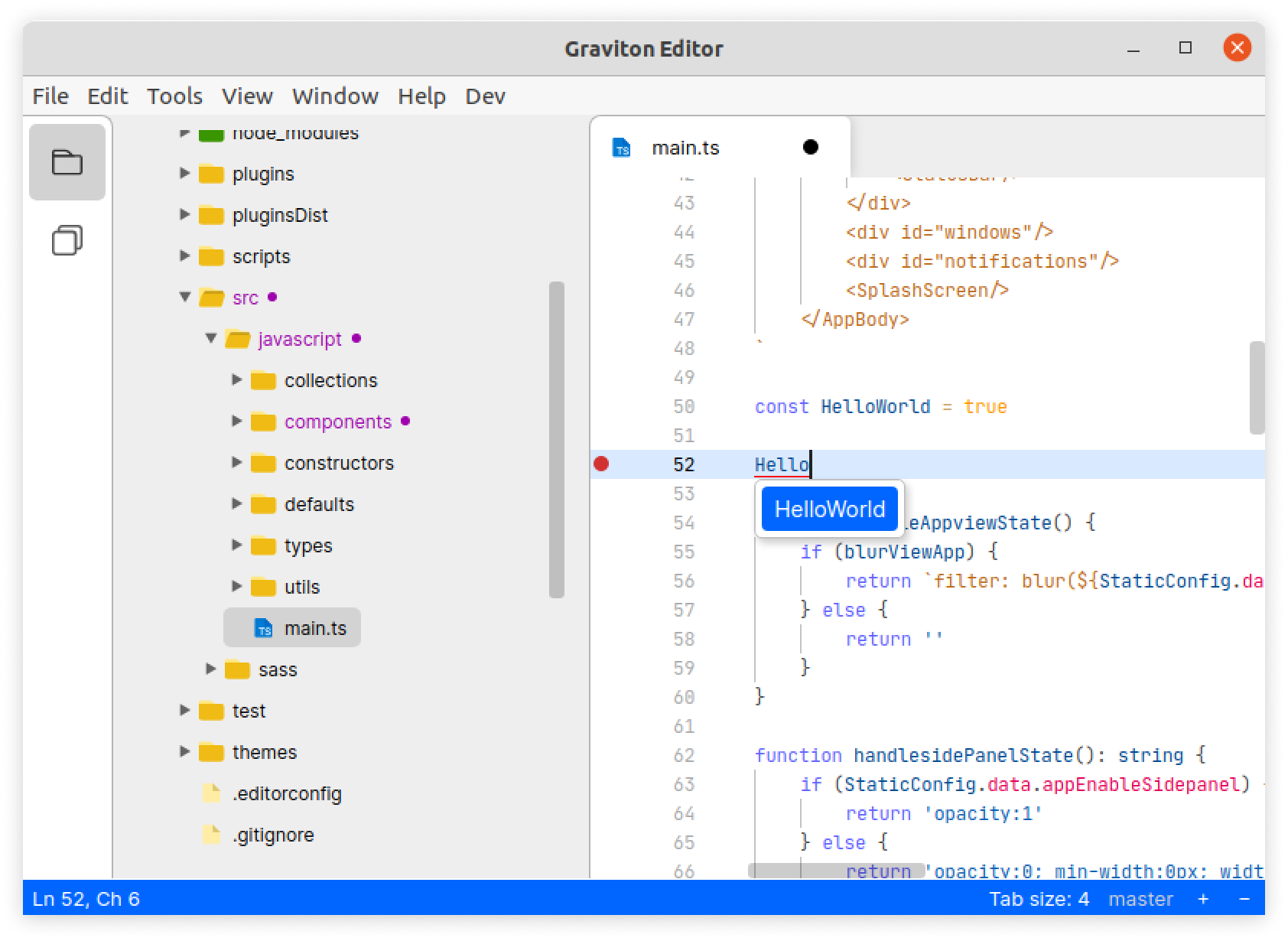Click the editor vertical scrollbar thumb
Image resolution: width=1288 pixels, height=941 pixels.
[x=1257, y=388]
